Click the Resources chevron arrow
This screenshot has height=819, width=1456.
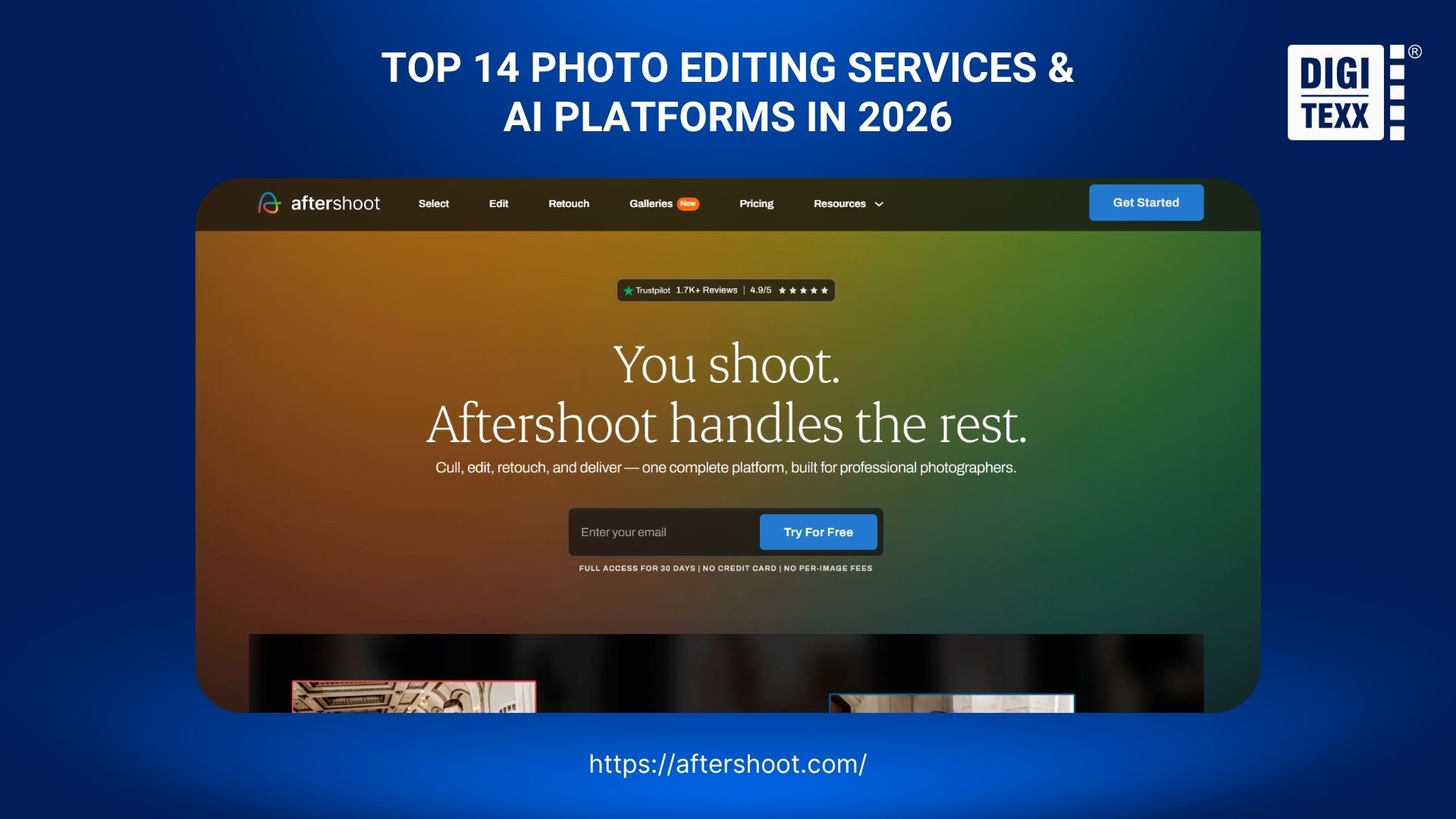pos(879,204)
